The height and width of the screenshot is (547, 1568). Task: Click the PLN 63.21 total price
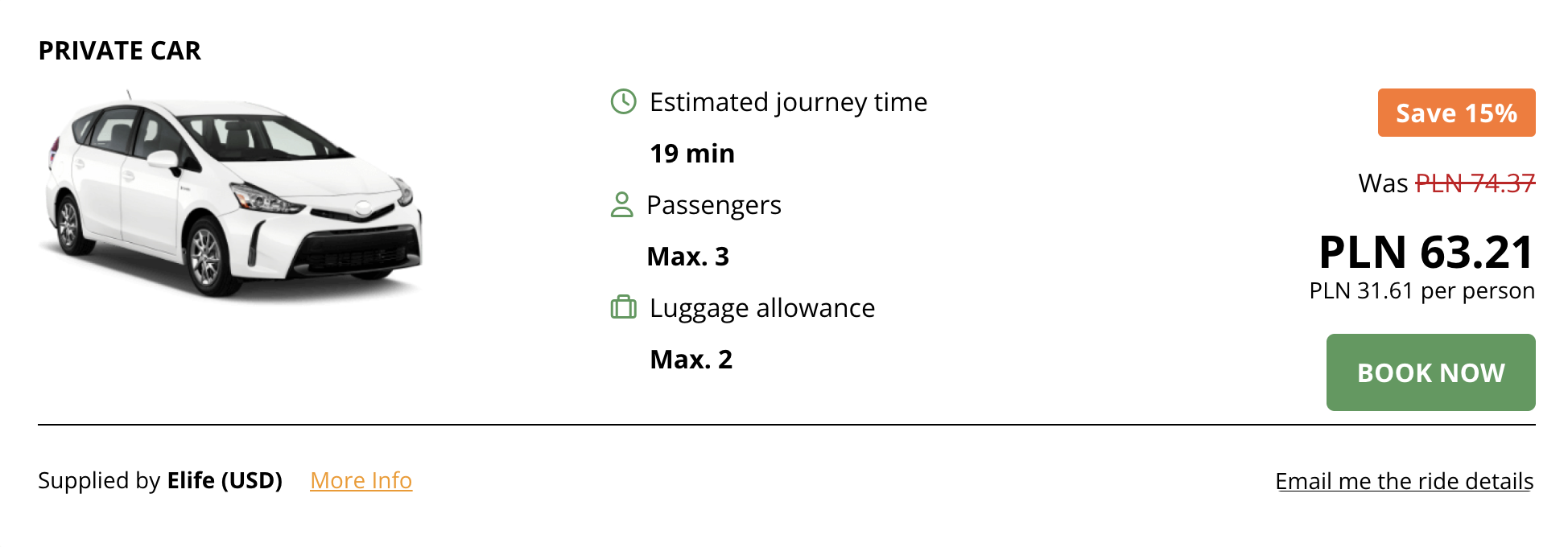(1426, 252)
